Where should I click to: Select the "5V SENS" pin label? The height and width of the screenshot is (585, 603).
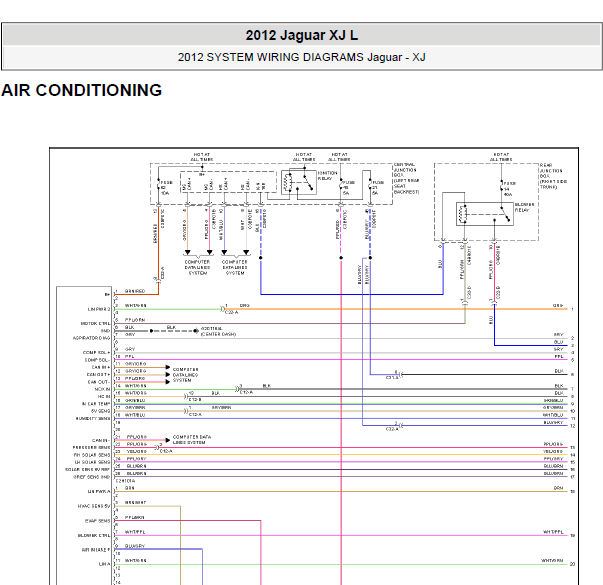pyautogui.click(x=100, y=411)
